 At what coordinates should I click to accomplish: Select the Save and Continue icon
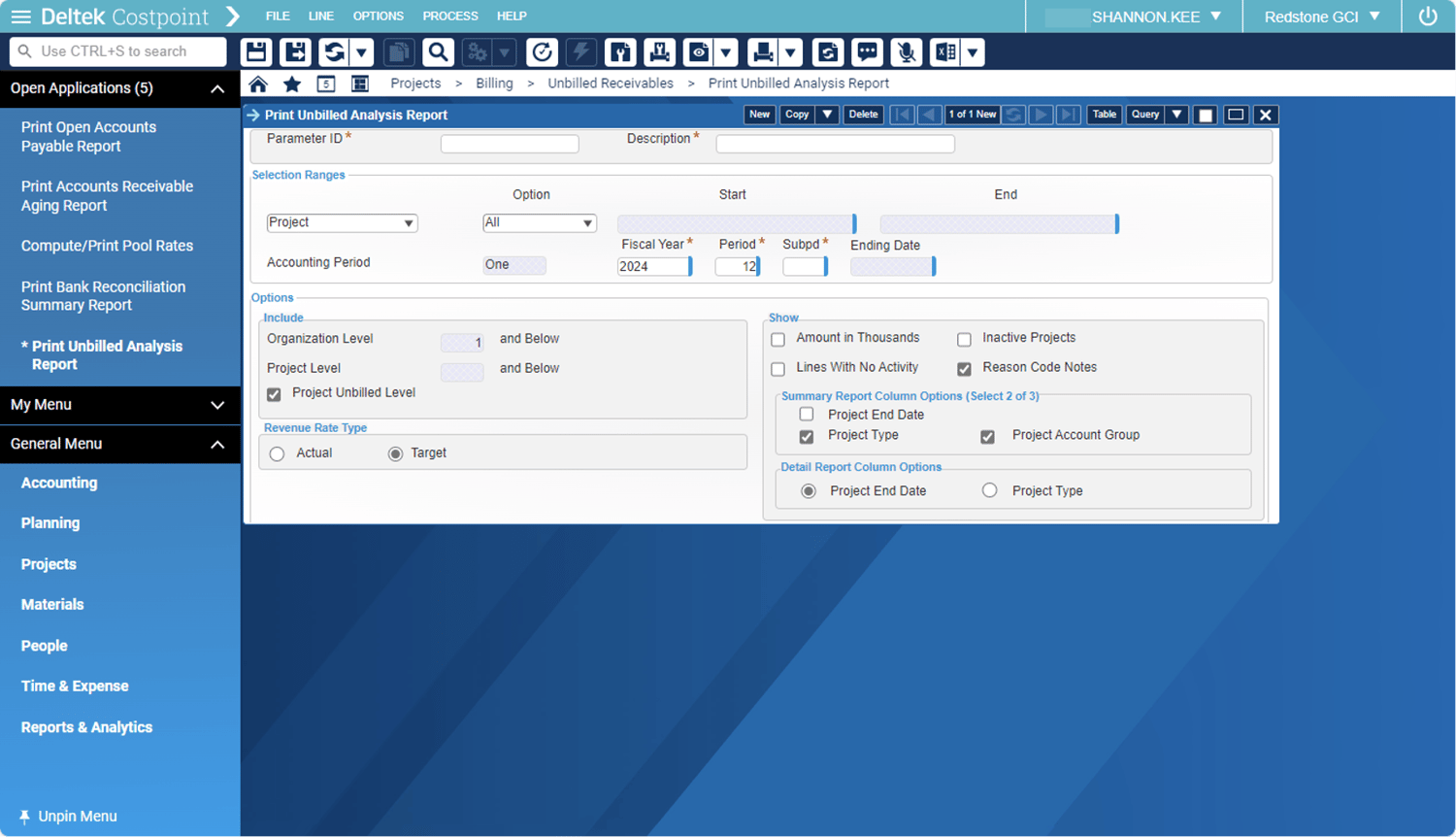295,51
